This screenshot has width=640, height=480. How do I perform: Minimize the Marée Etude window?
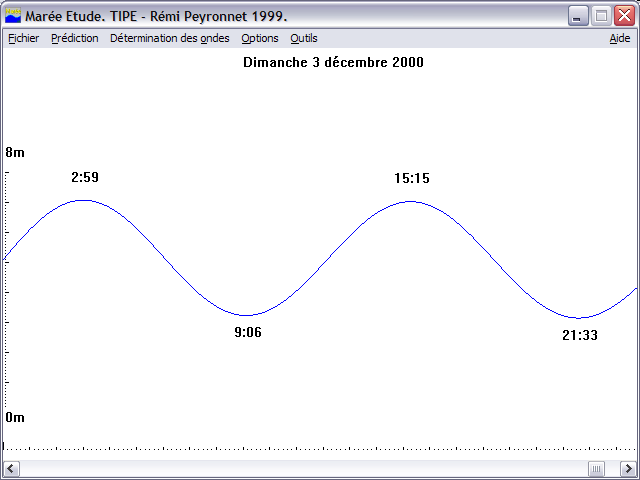(x=578, y=16)
